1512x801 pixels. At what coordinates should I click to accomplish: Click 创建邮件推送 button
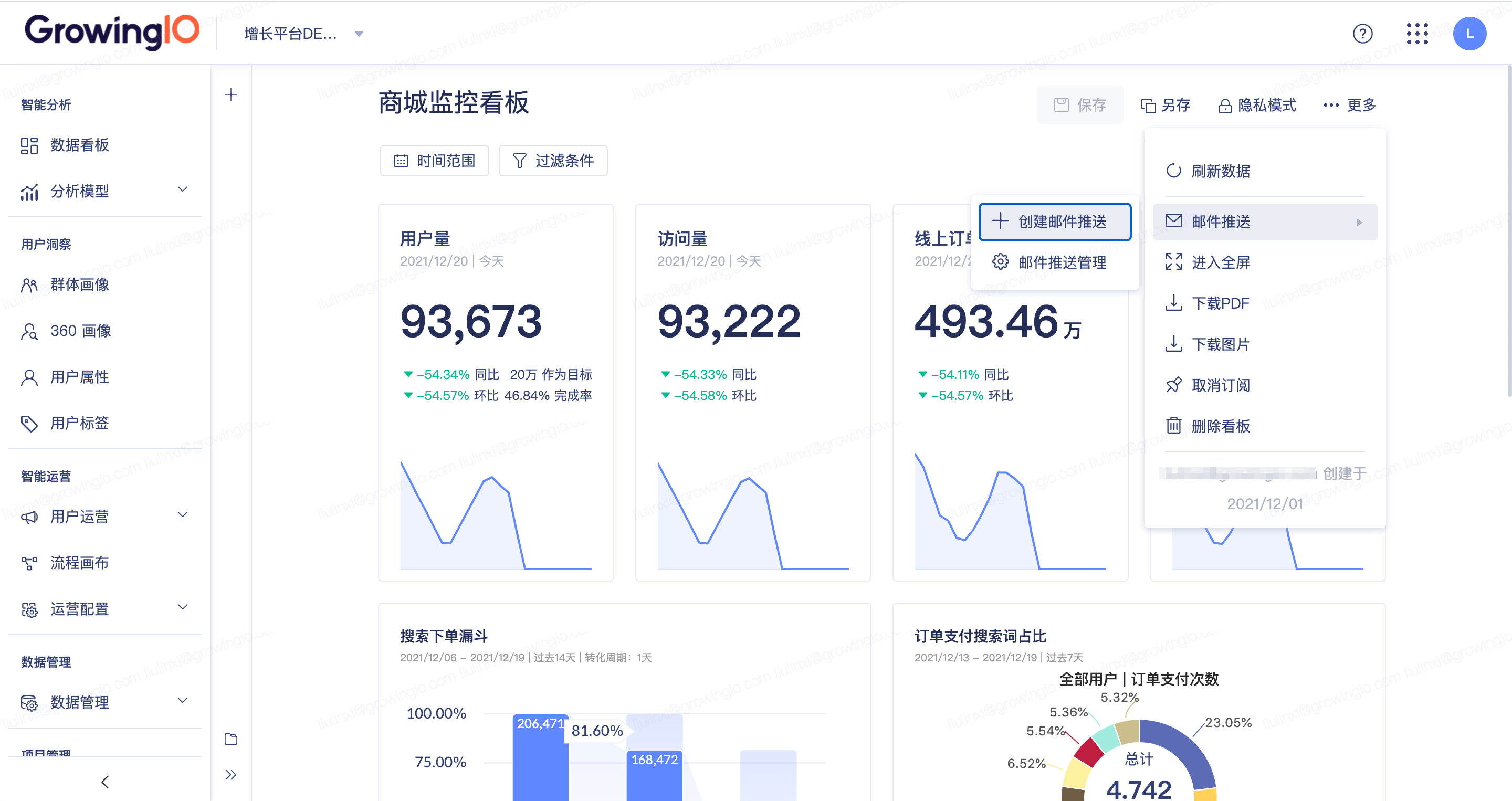coord(1055,221)
